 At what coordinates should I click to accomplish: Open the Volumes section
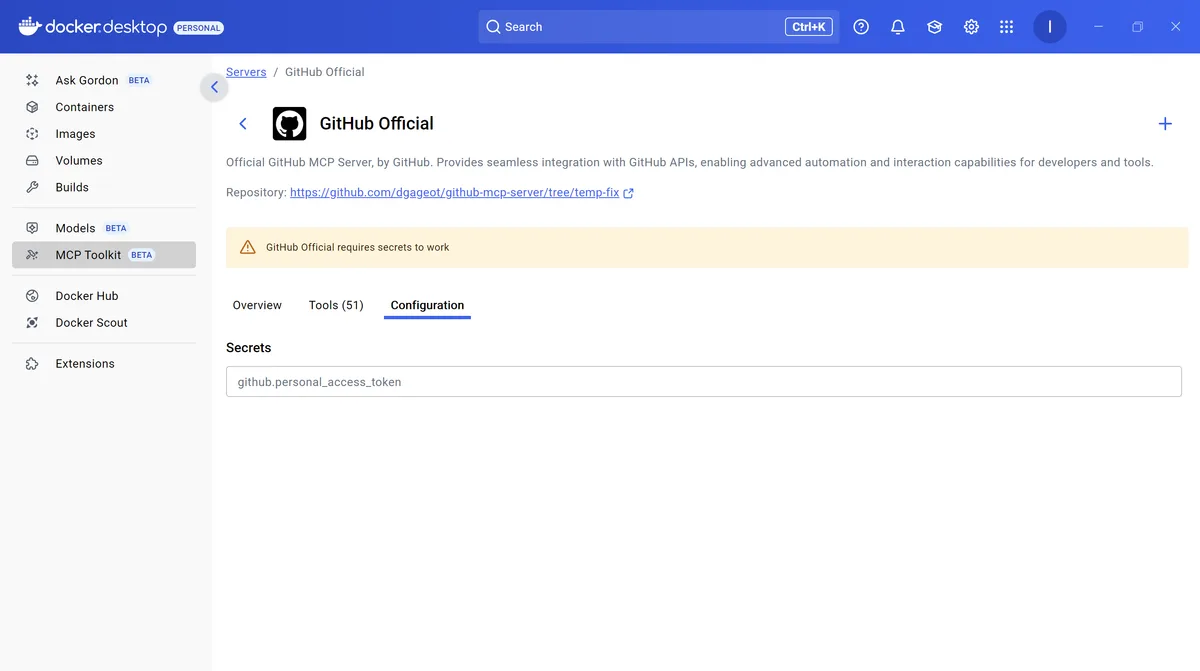coord(104,160)
